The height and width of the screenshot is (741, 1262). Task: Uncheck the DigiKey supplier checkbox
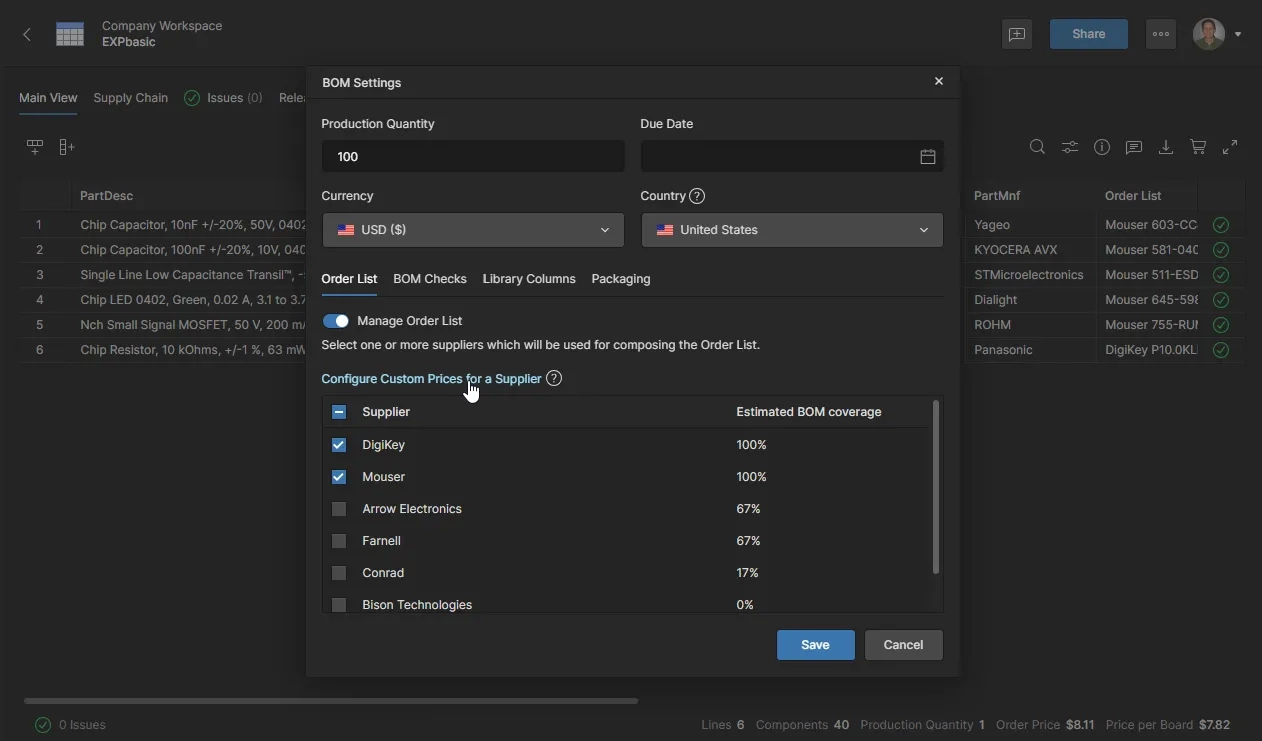[x=339, y=445]
